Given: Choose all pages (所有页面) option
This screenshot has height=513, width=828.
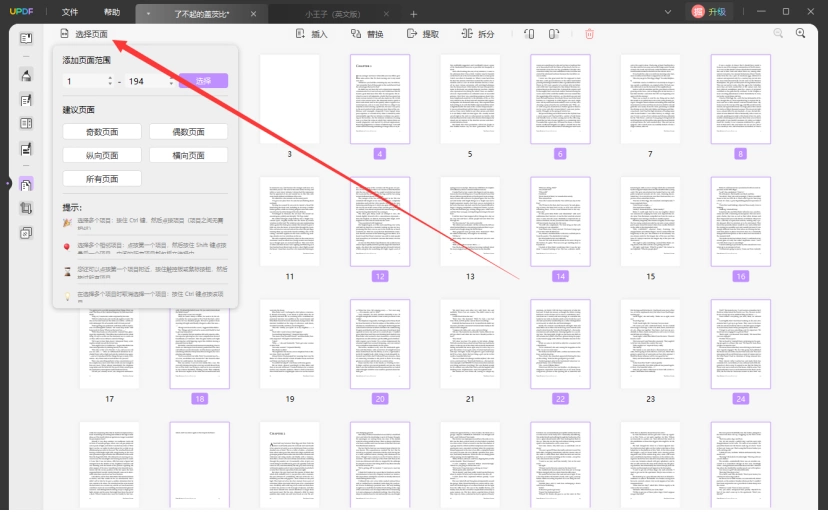Looking at the screenshot, I should tap(102, 179).
